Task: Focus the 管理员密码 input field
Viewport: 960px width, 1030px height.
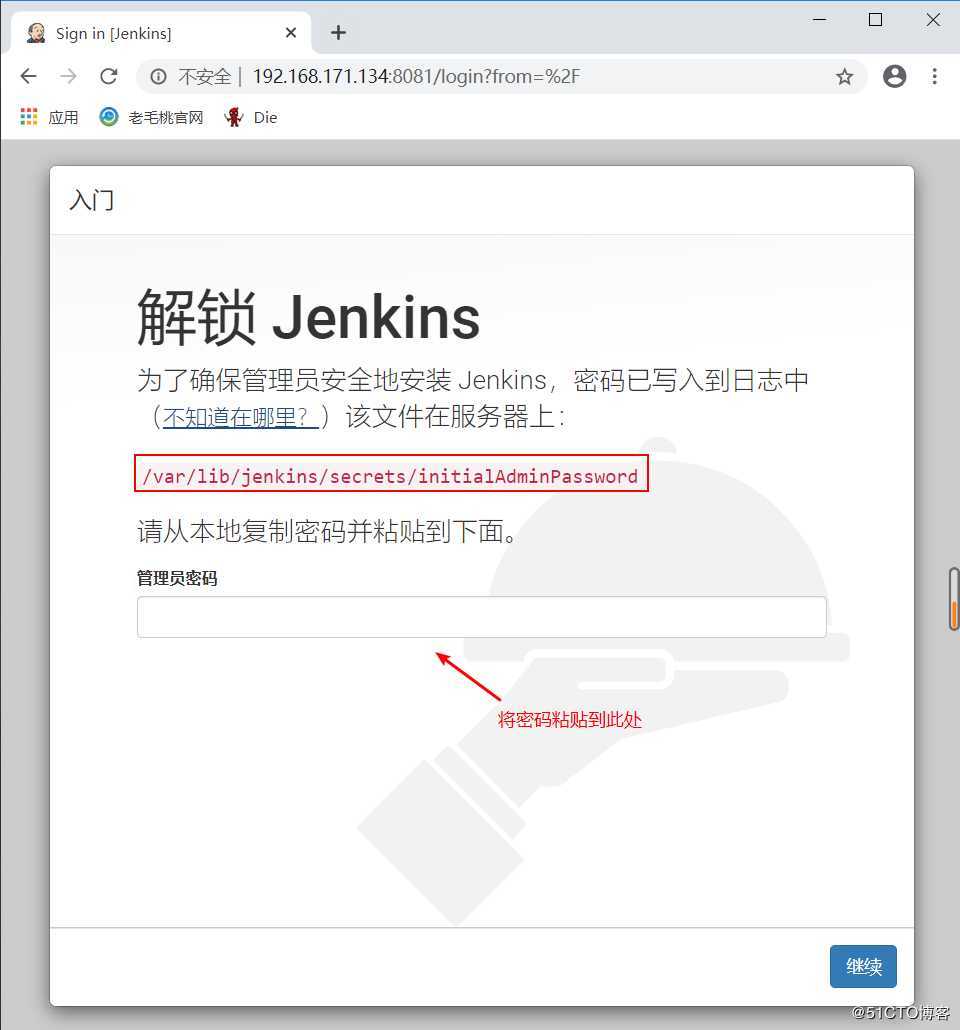Action: (481, 617)
